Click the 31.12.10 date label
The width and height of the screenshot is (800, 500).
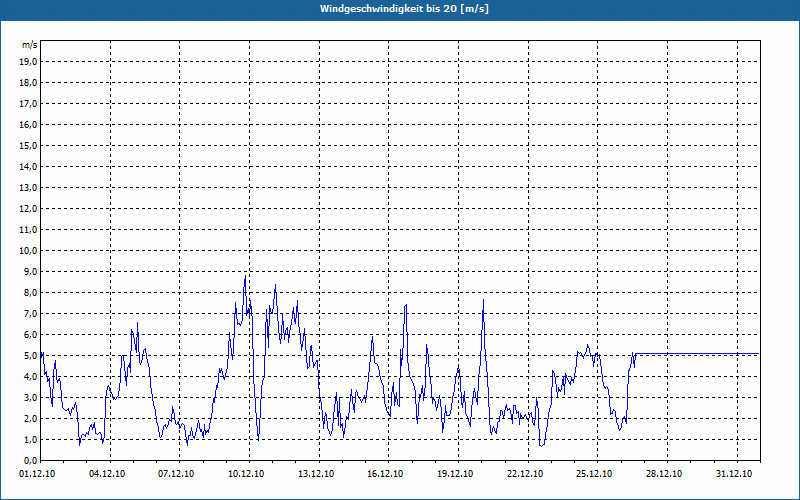coord(734,474)
